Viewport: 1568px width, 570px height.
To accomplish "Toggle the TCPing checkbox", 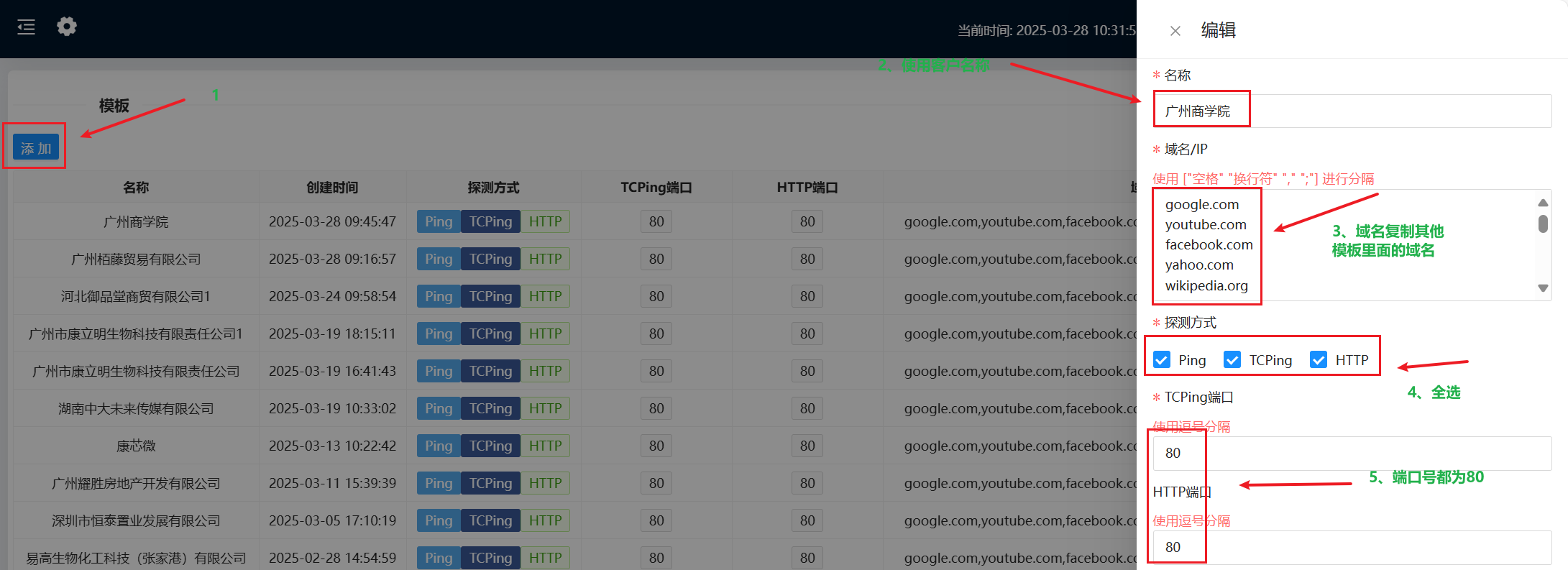I will tap(1232, 359).
